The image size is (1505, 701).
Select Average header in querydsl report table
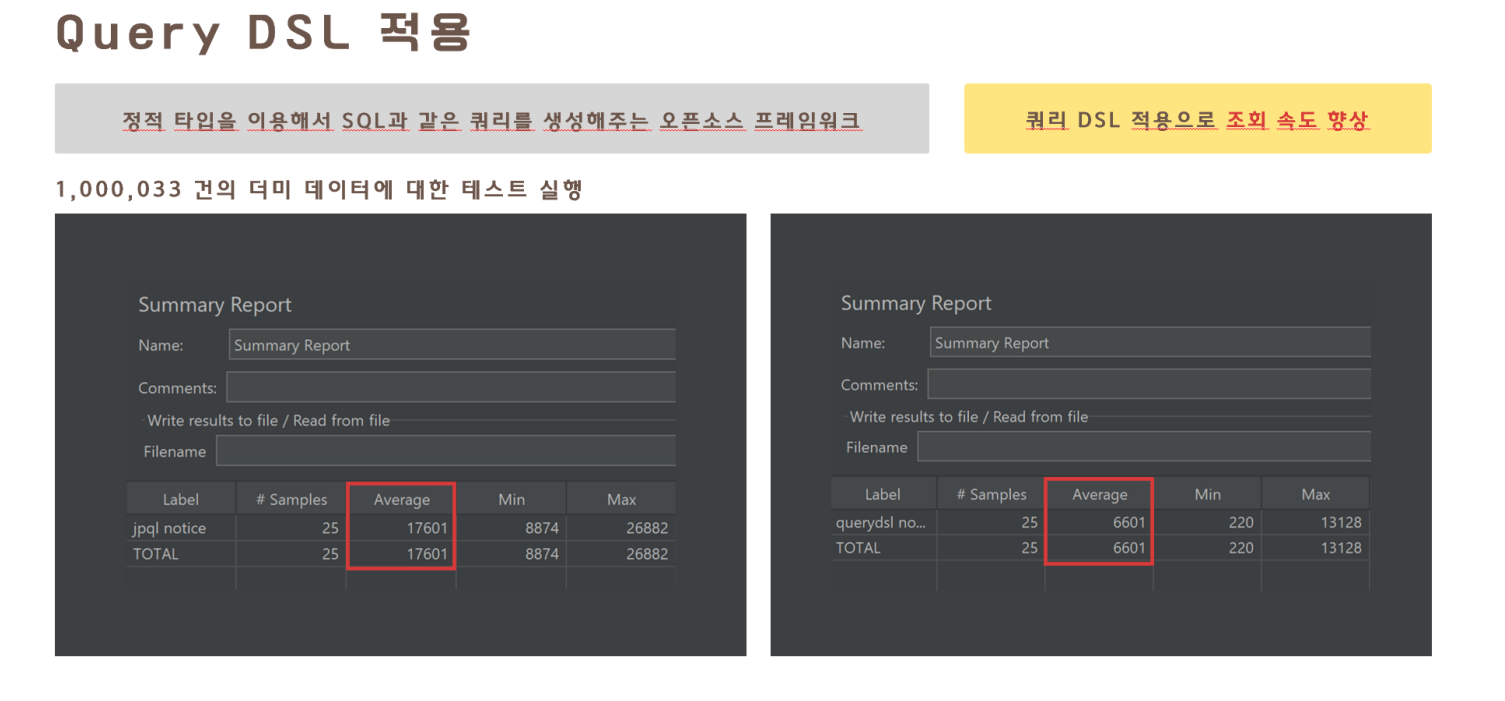click(1100, 494)
